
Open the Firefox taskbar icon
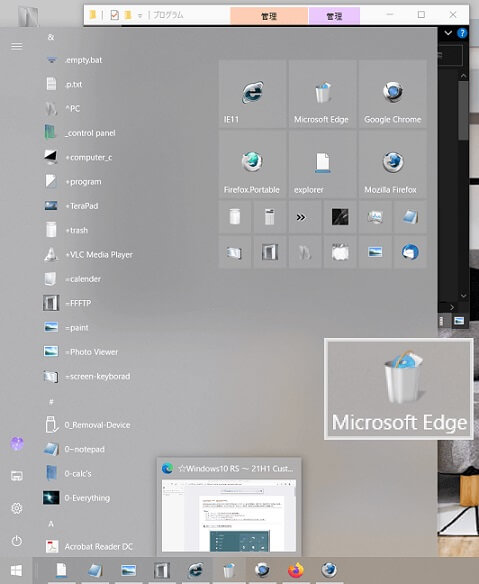[296, 570]
